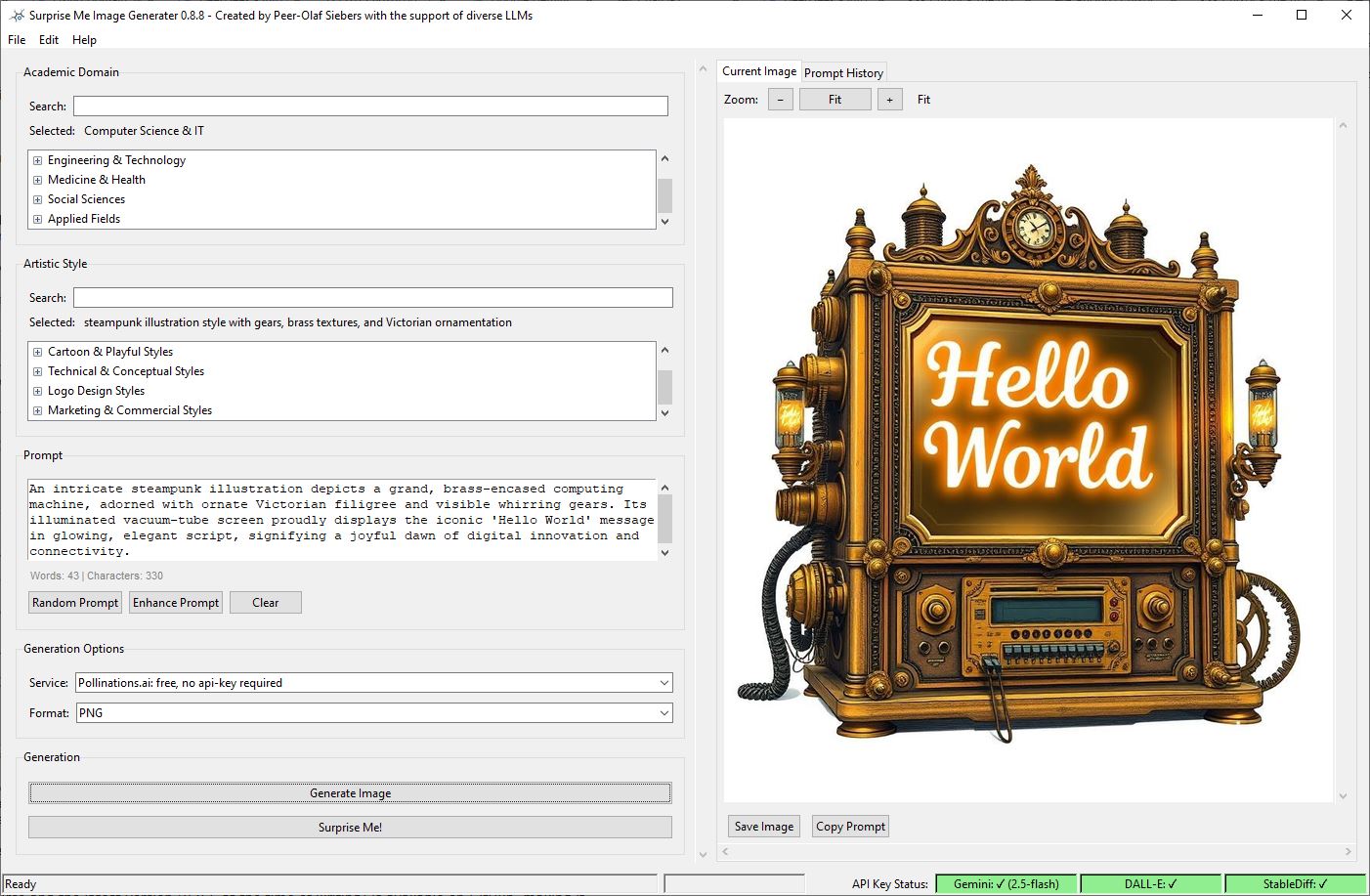
Task: Click the Save Image button
Action: coord(763,827)
